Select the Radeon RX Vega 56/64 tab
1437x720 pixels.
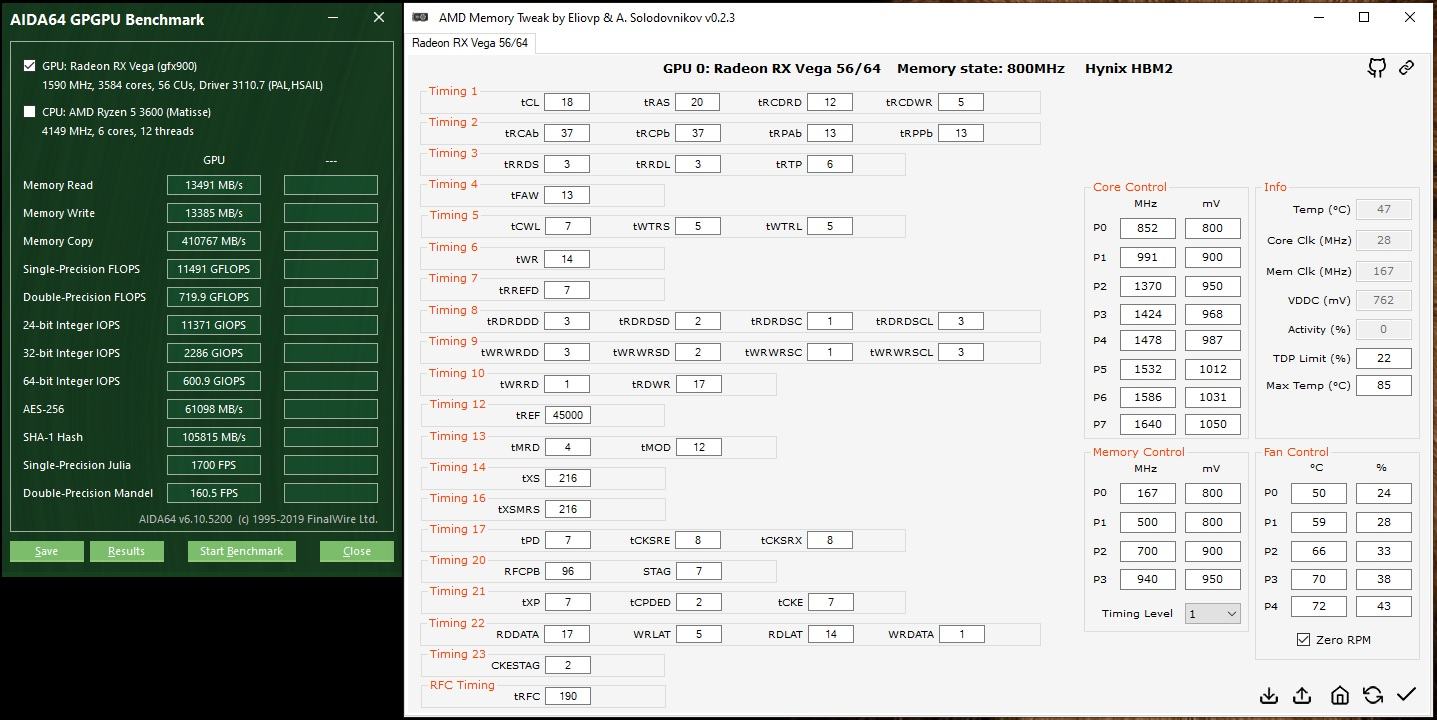[470, 42]
